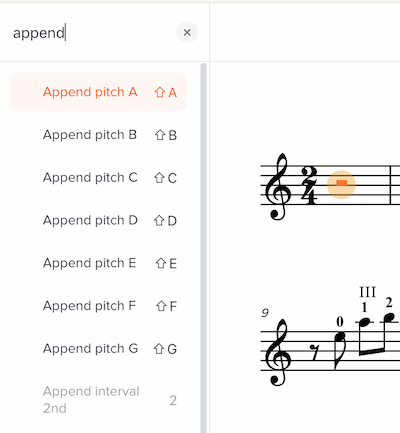This screenshot has width=400, height=433.
Task: Click the 2/4 time signature
Action: point(309,185)
